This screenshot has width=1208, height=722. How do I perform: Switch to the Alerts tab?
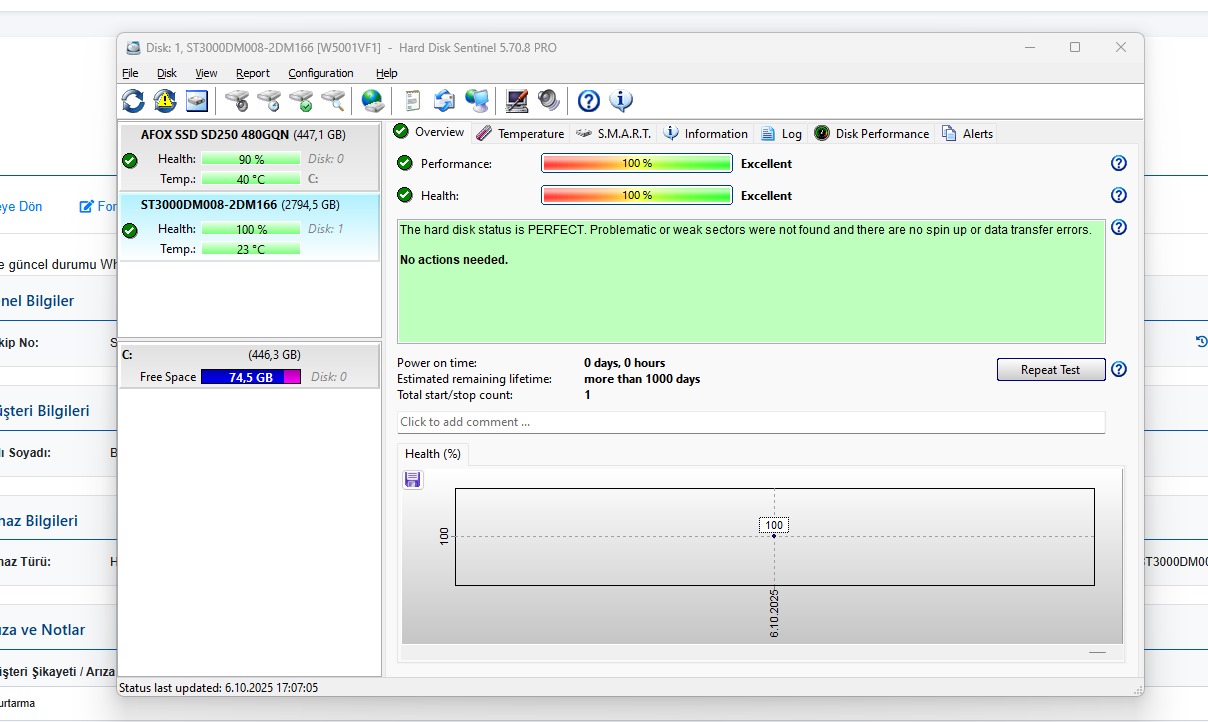pyautogui.click(x=967, y=133)
